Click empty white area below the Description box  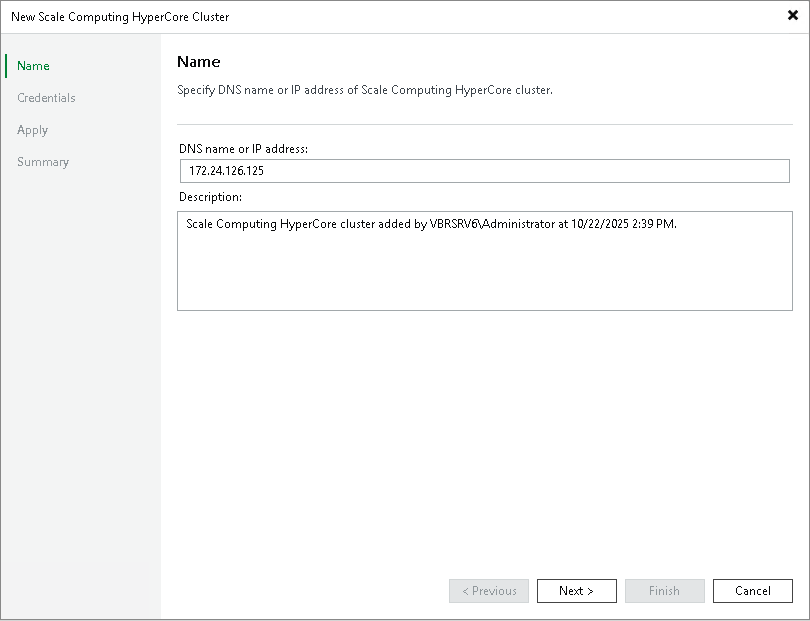point(484,440)
